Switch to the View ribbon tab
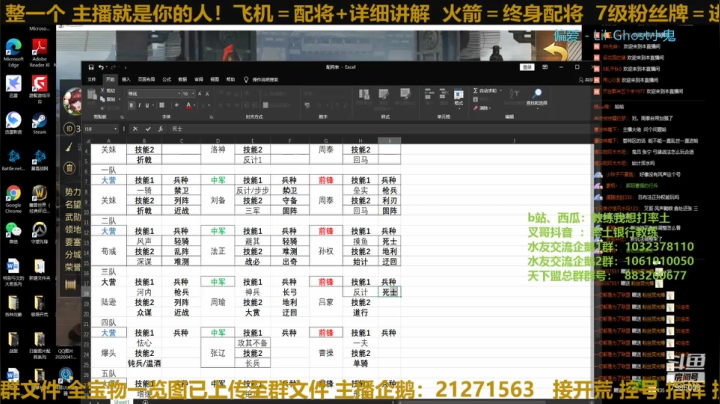 point(214,79)
